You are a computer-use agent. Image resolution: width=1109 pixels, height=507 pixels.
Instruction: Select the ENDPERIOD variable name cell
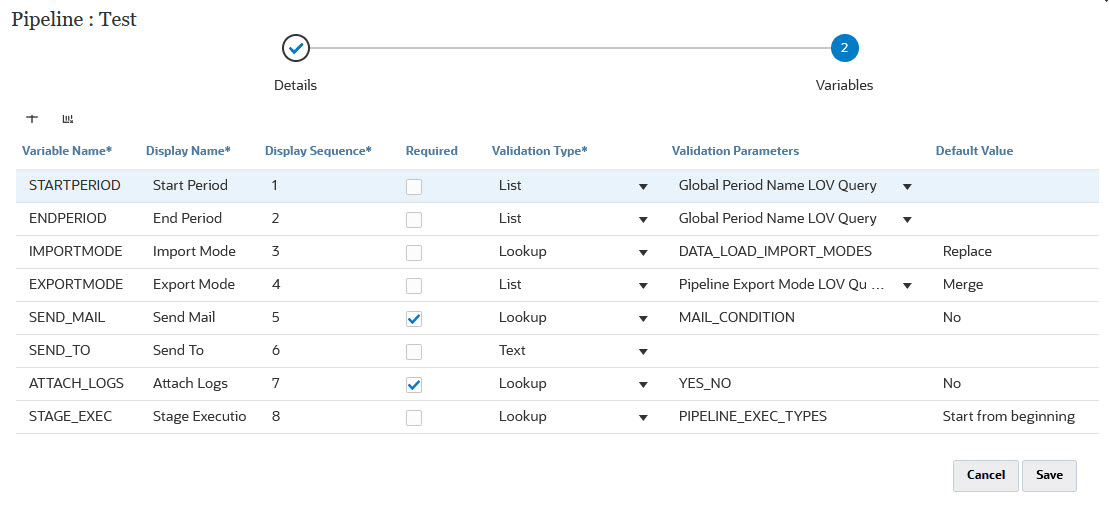tap(68, 218)
